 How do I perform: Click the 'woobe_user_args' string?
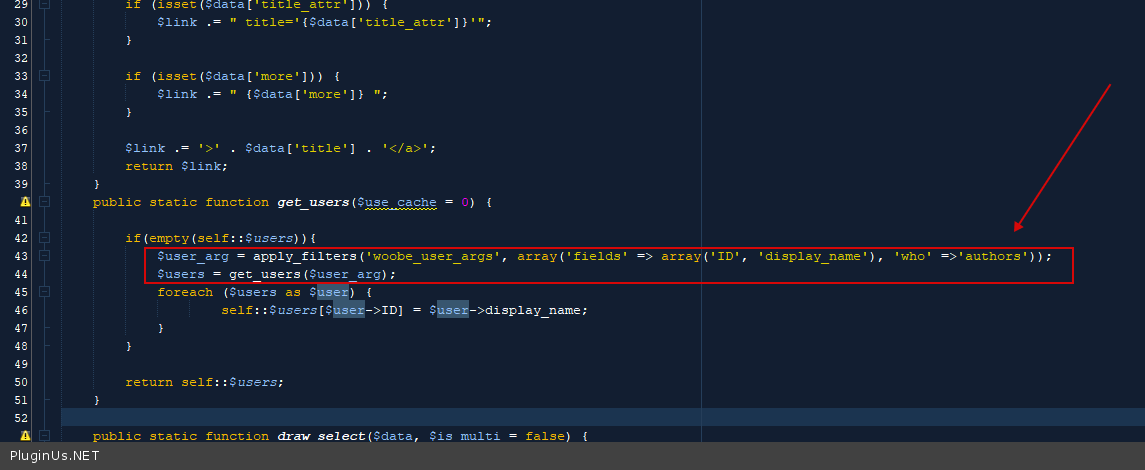(435, 256)
